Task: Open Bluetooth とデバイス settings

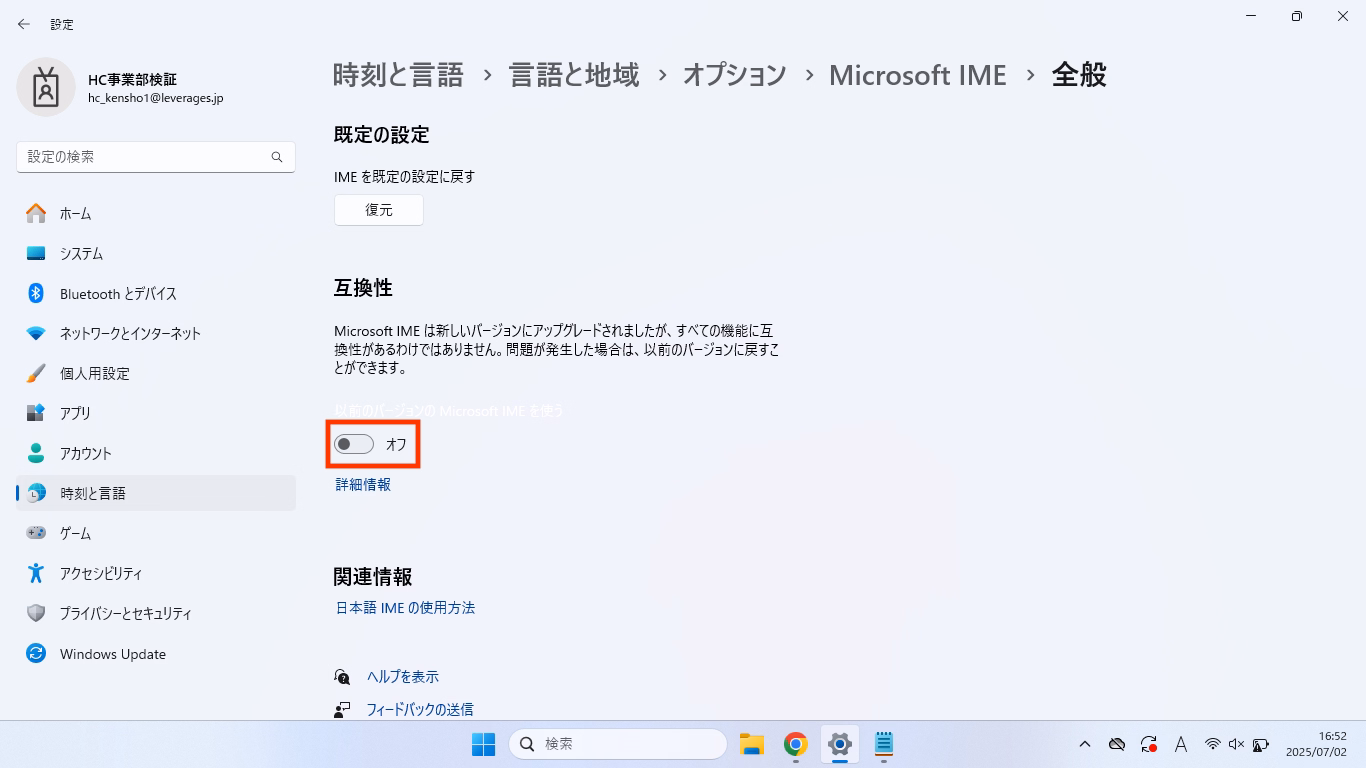Action: click(156, 293)
